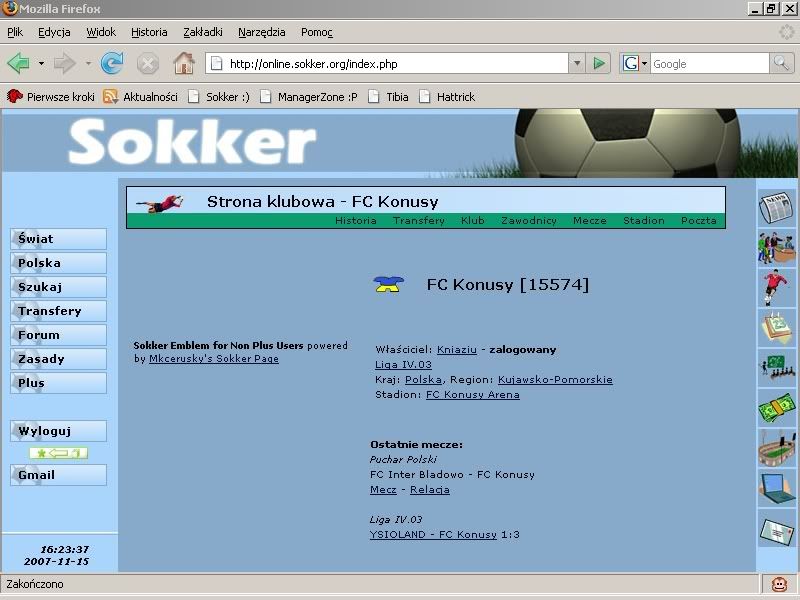Open the Historia menu in menu bar
Image resolution: width=800 pixels, height=600 pixels.
(149, 32)
